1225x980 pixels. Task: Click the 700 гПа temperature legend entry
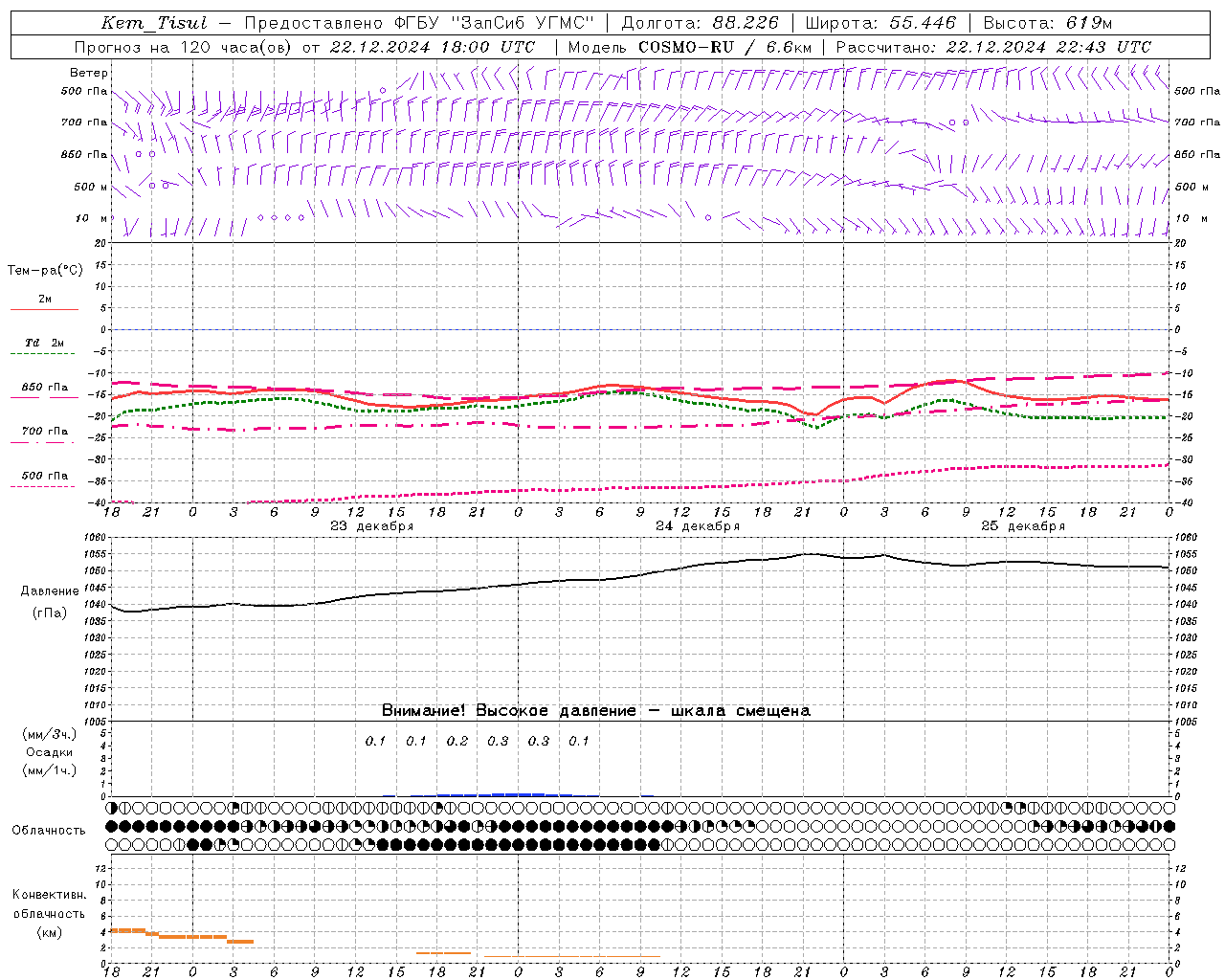45,431
